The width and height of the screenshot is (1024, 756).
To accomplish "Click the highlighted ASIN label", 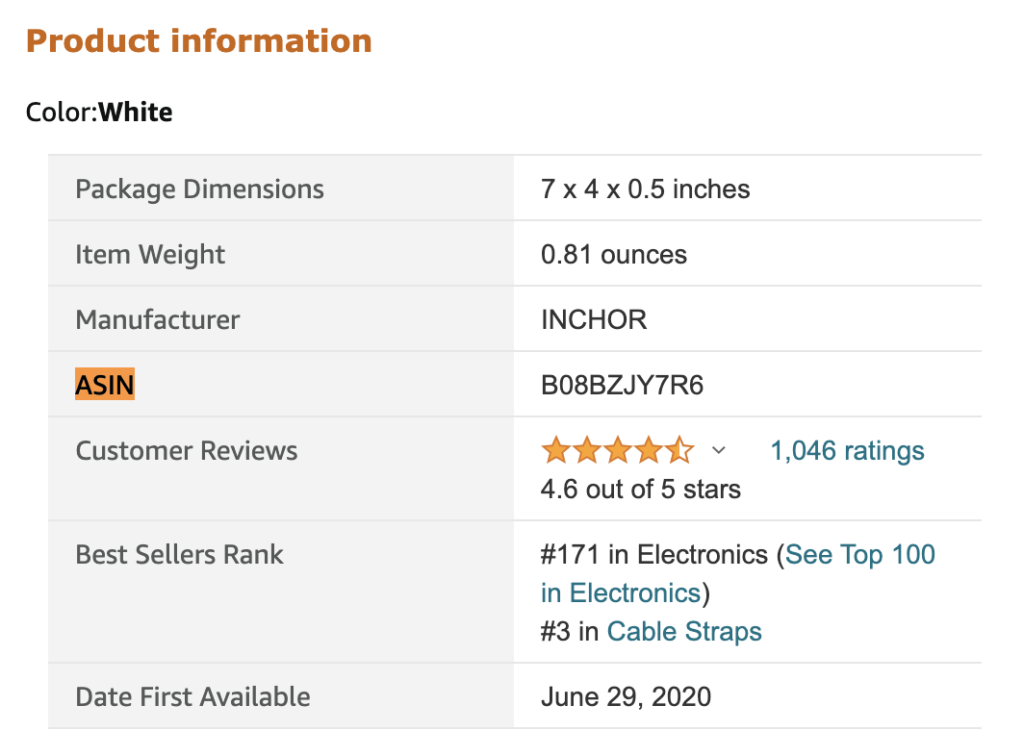I will click(105, 385).
